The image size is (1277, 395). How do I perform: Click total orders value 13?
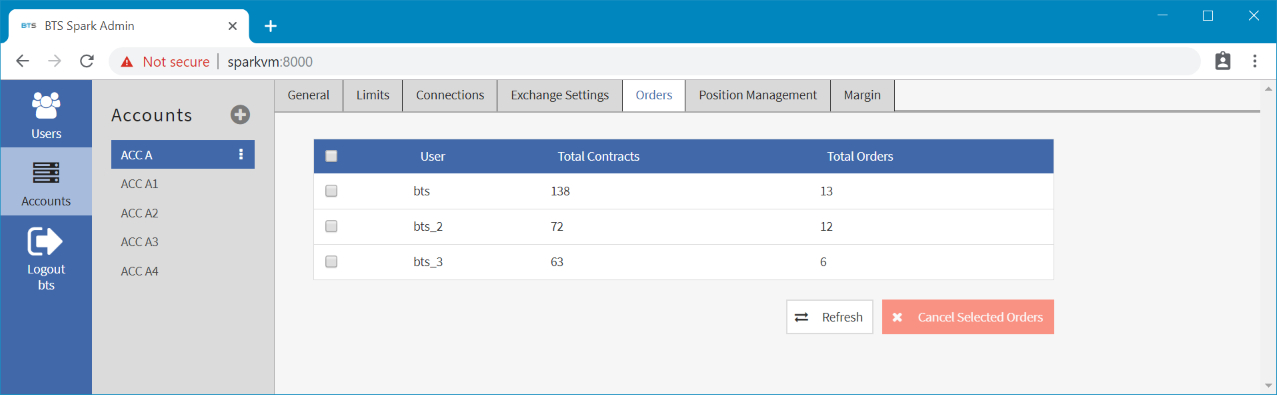826,191
